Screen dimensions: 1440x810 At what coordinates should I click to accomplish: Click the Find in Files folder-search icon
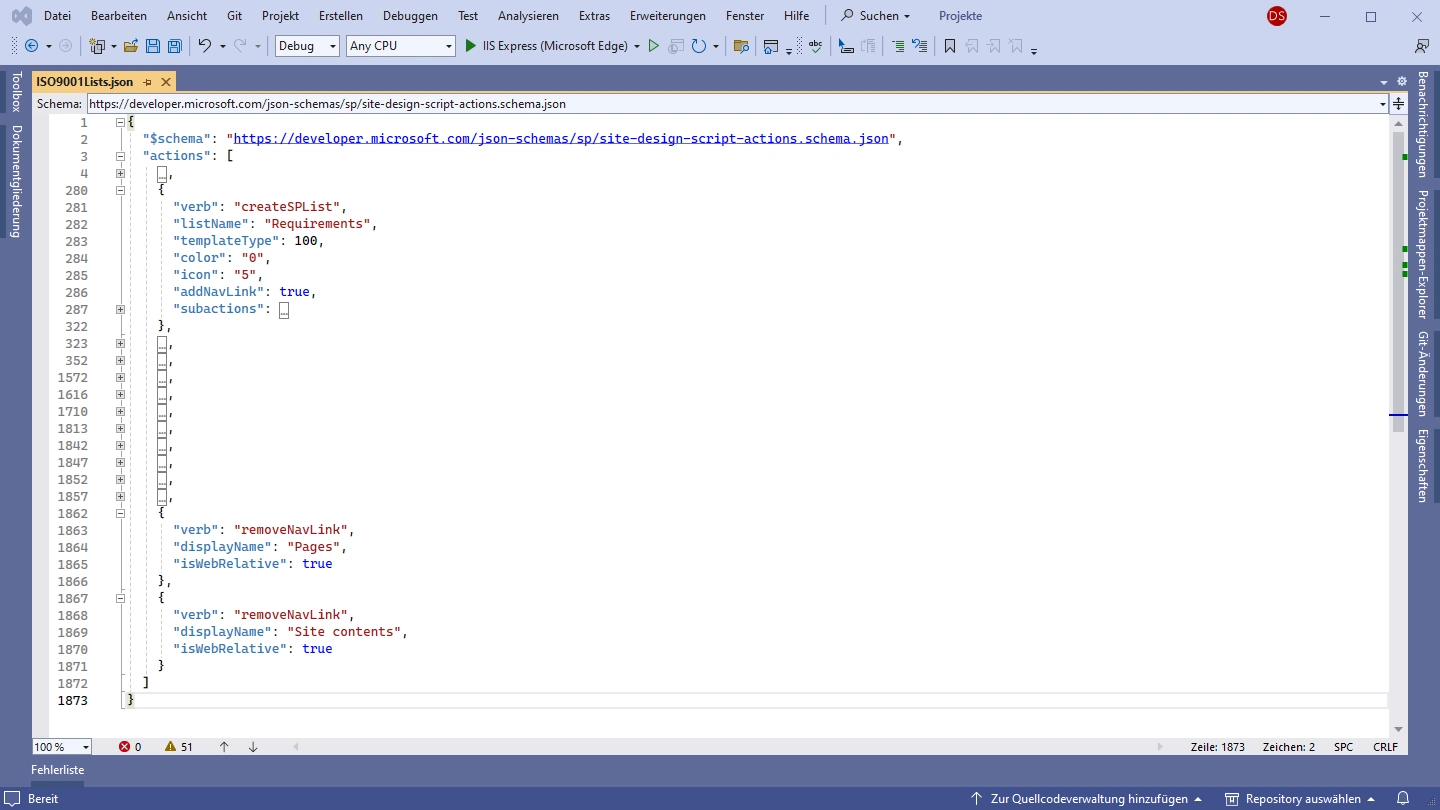[741, 46]
